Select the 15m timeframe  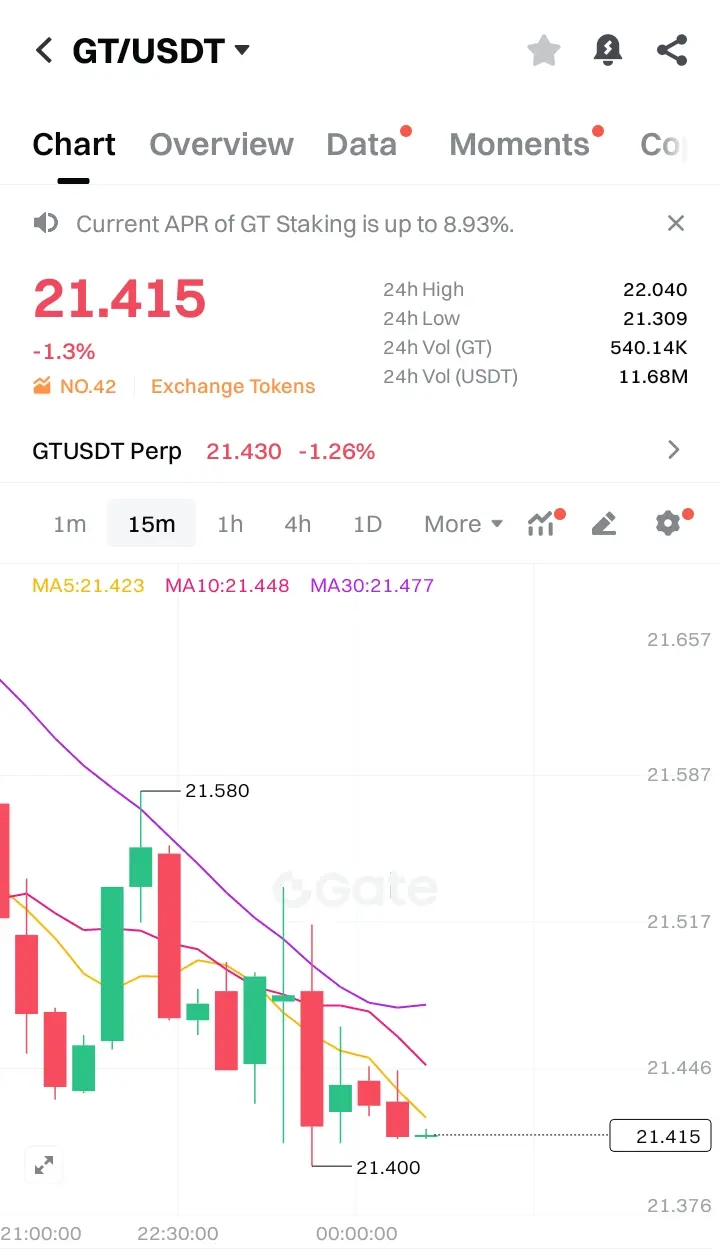click(x=151, y=524)
